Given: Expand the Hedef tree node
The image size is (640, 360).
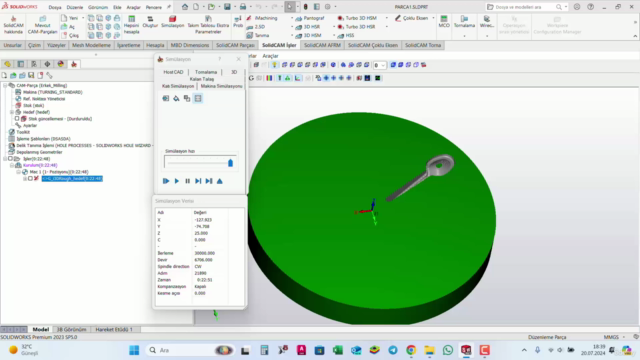Looking at the screenshot, I should [12, 112].
